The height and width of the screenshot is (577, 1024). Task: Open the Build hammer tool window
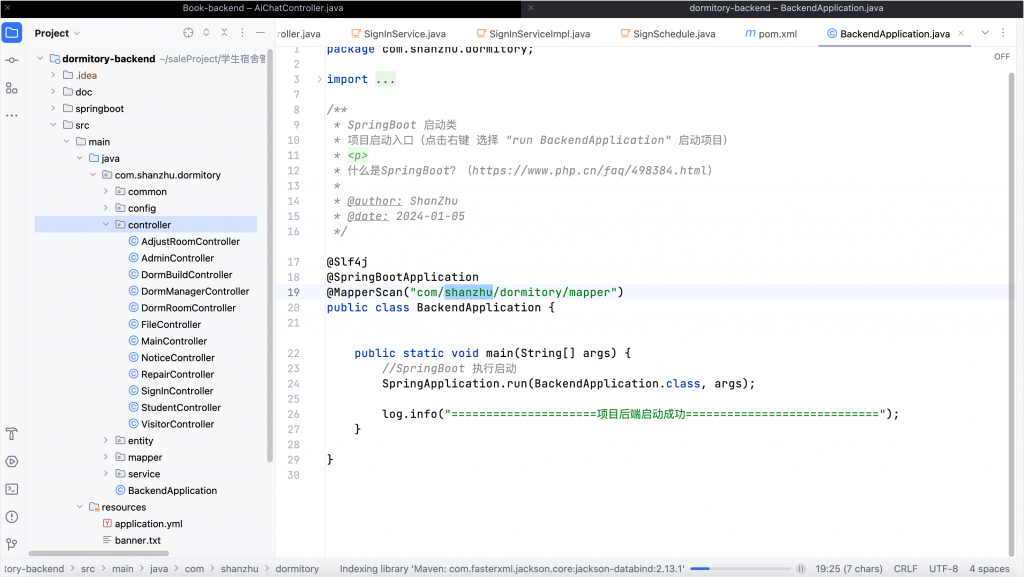point(12,434)
